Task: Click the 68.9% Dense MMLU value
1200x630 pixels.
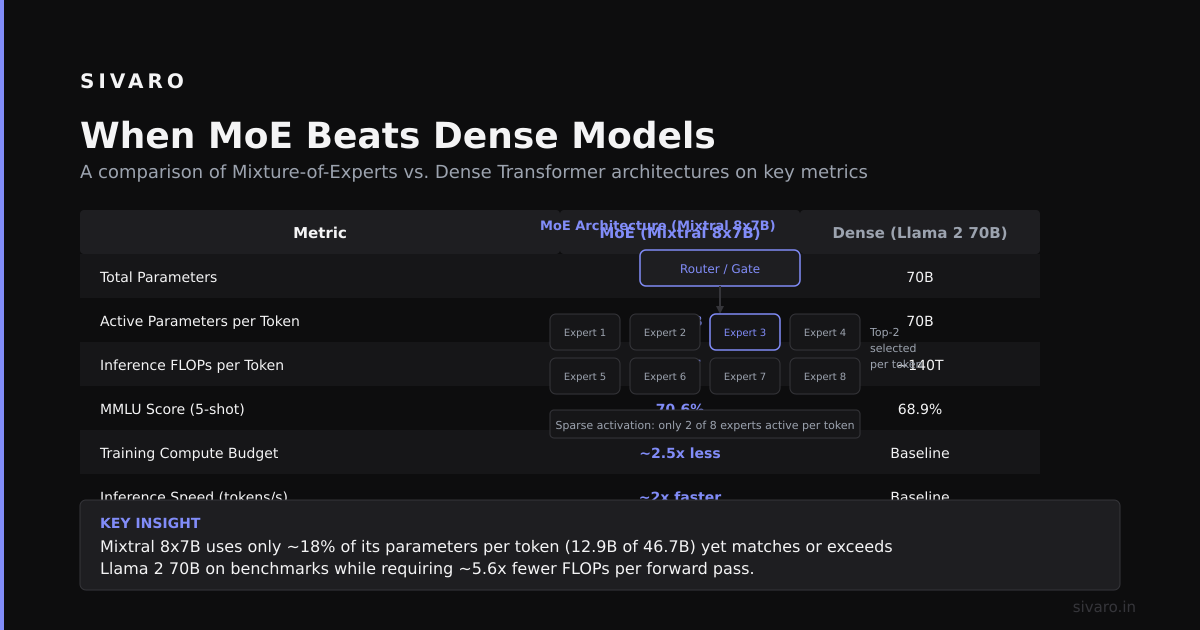Action: [920, 409]
